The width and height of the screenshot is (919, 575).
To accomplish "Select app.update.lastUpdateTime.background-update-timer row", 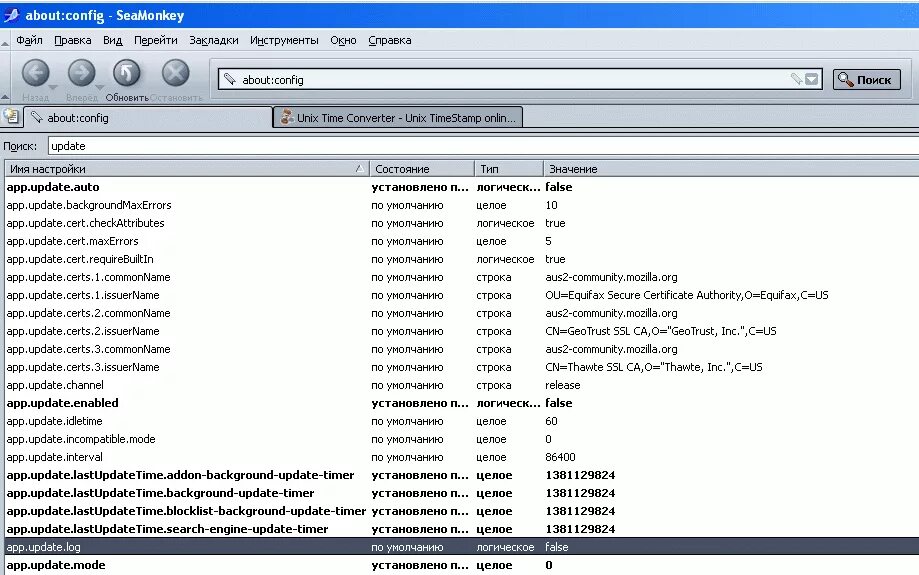I will (x=462, y=493).
